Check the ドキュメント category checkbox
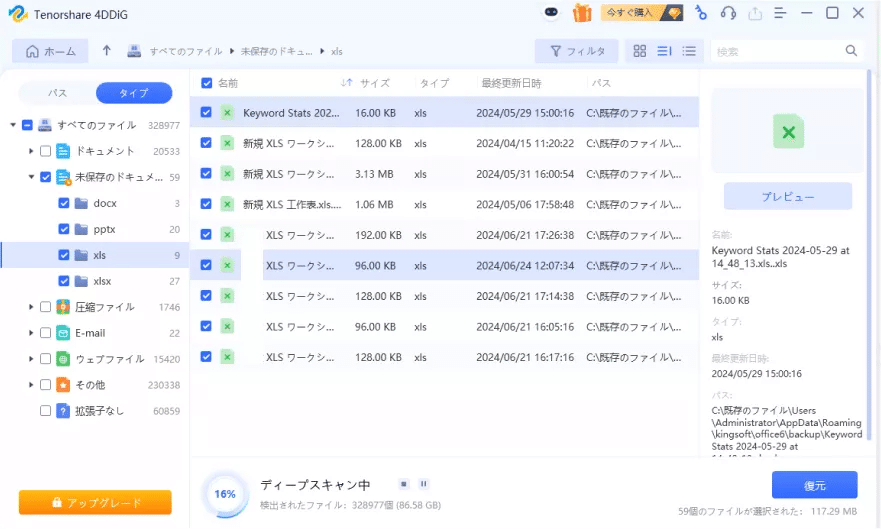Screen dimensions: 881x529 pos(46,151)
